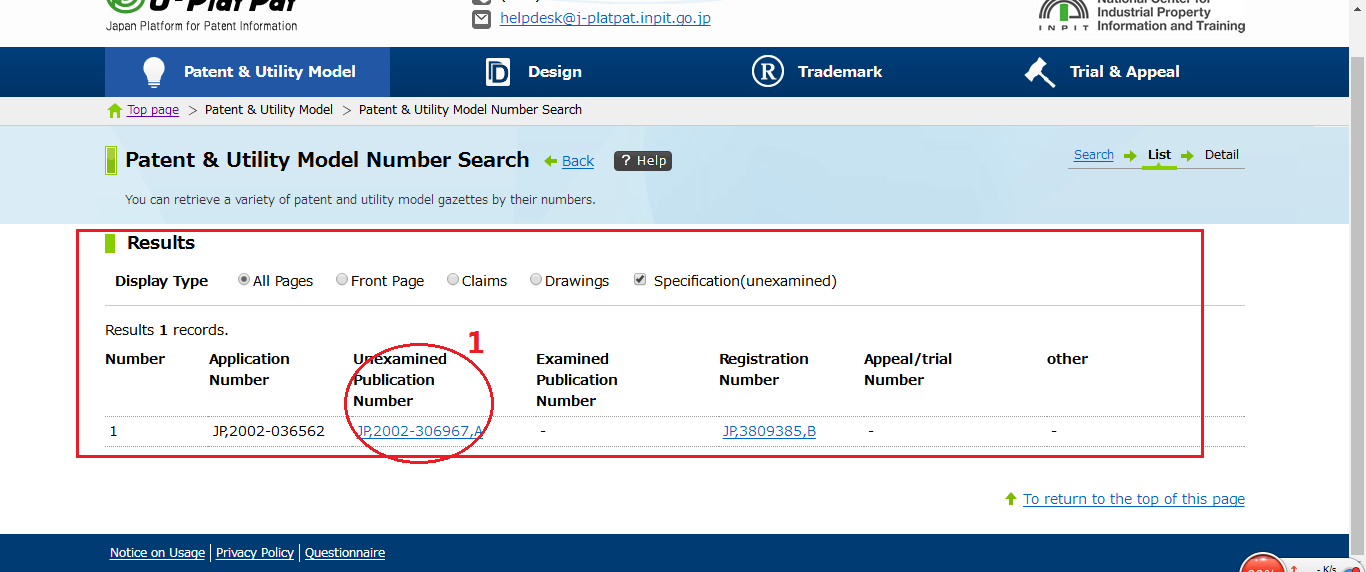Open the Trademark menu tab

pyautogui.click(x=839, y=72)
